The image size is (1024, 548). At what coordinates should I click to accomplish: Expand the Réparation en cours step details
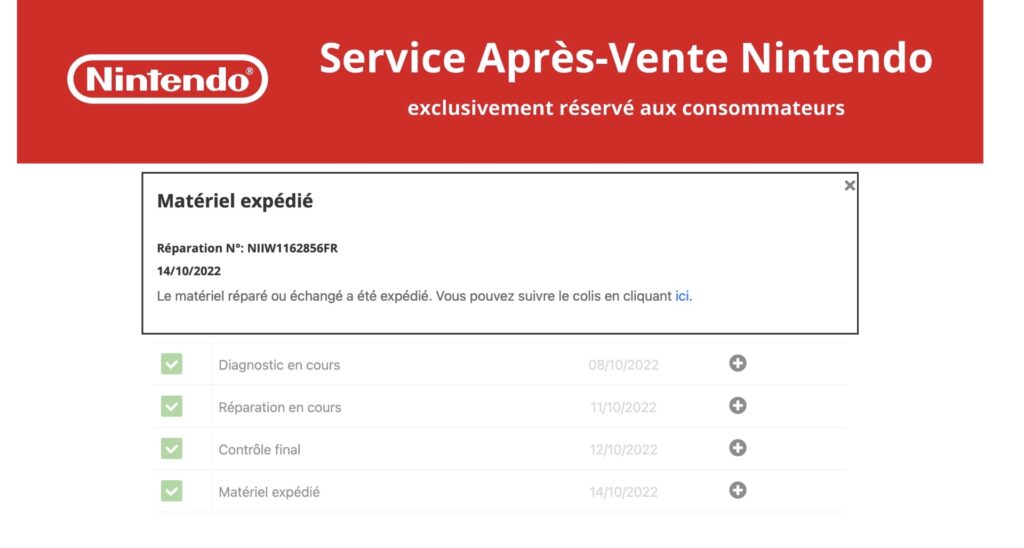[x=738, y=406]
